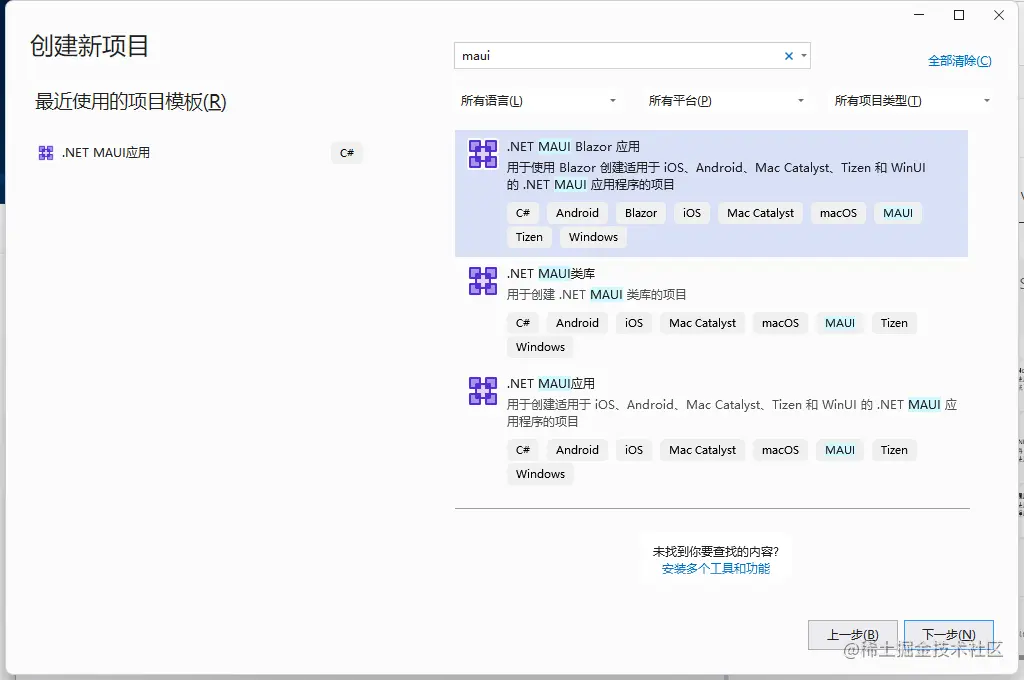The height and width of the screenshot is (680, 1024).
Task: Click the Mac Catalyst tag under .NET MAUI类库
Action: coord(702,323)
